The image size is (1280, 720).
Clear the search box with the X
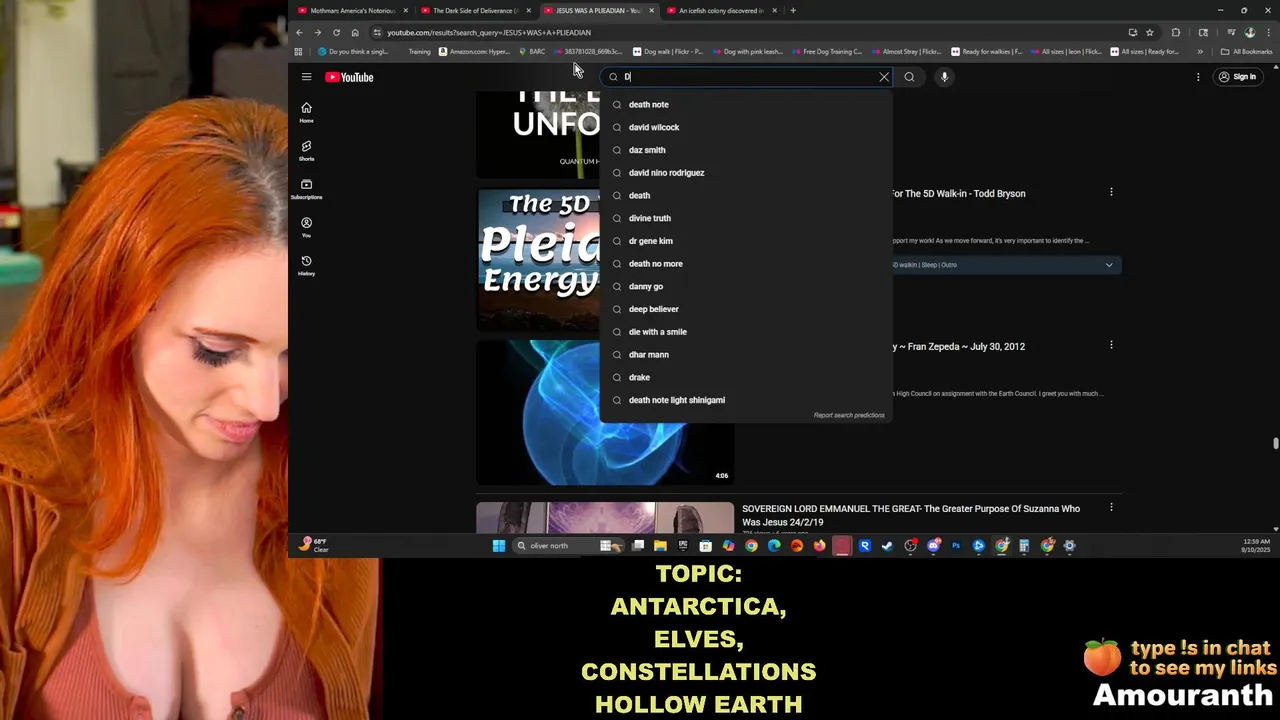click(884, 77)
